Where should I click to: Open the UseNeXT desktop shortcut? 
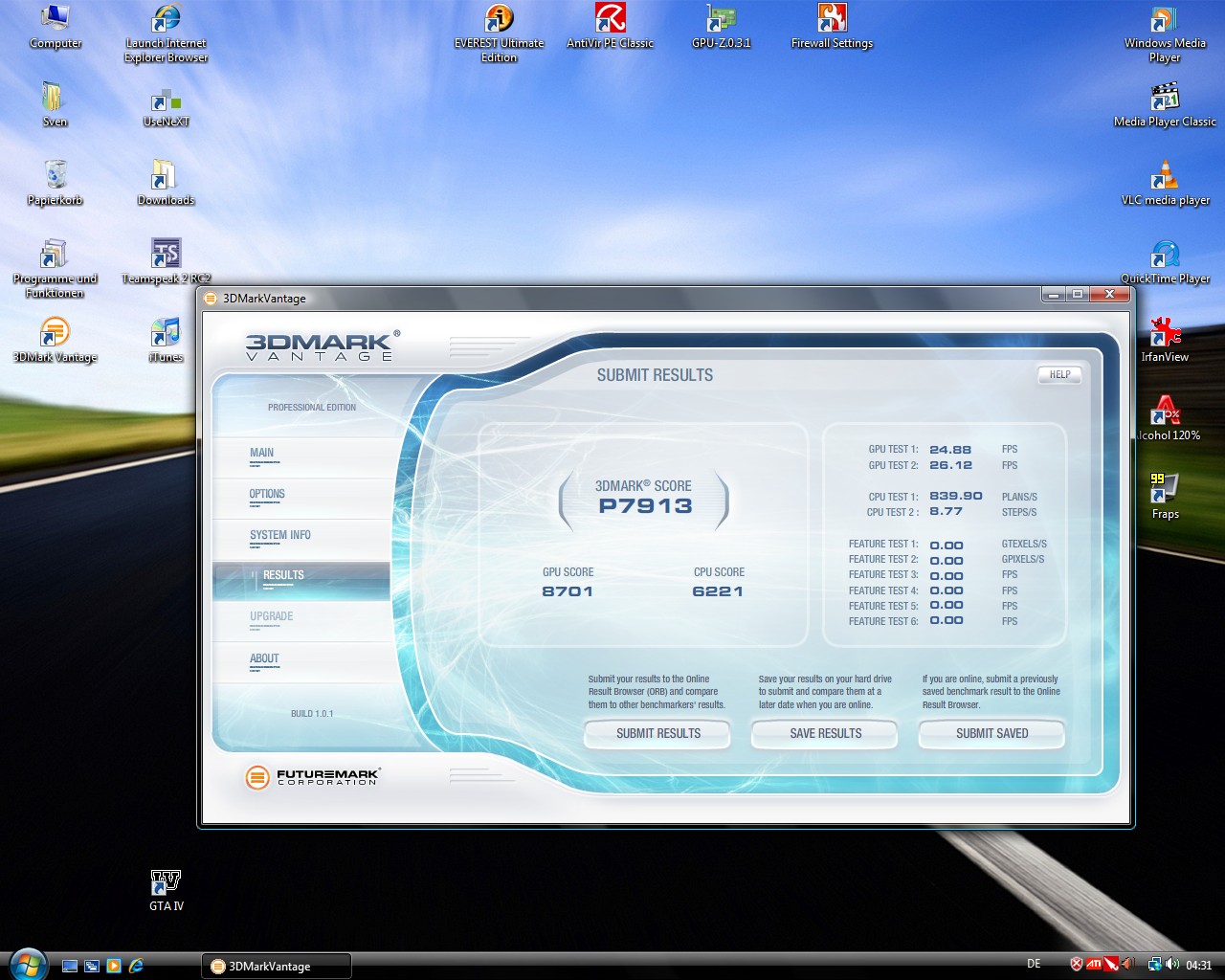(167, 105)
